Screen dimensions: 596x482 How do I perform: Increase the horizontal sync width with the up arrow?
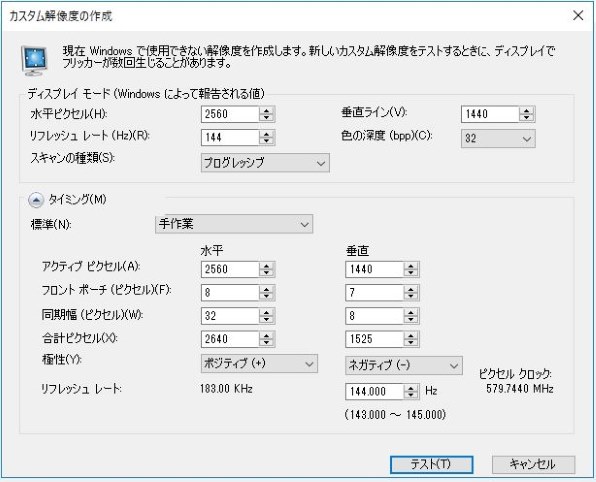tap(266, 312)
